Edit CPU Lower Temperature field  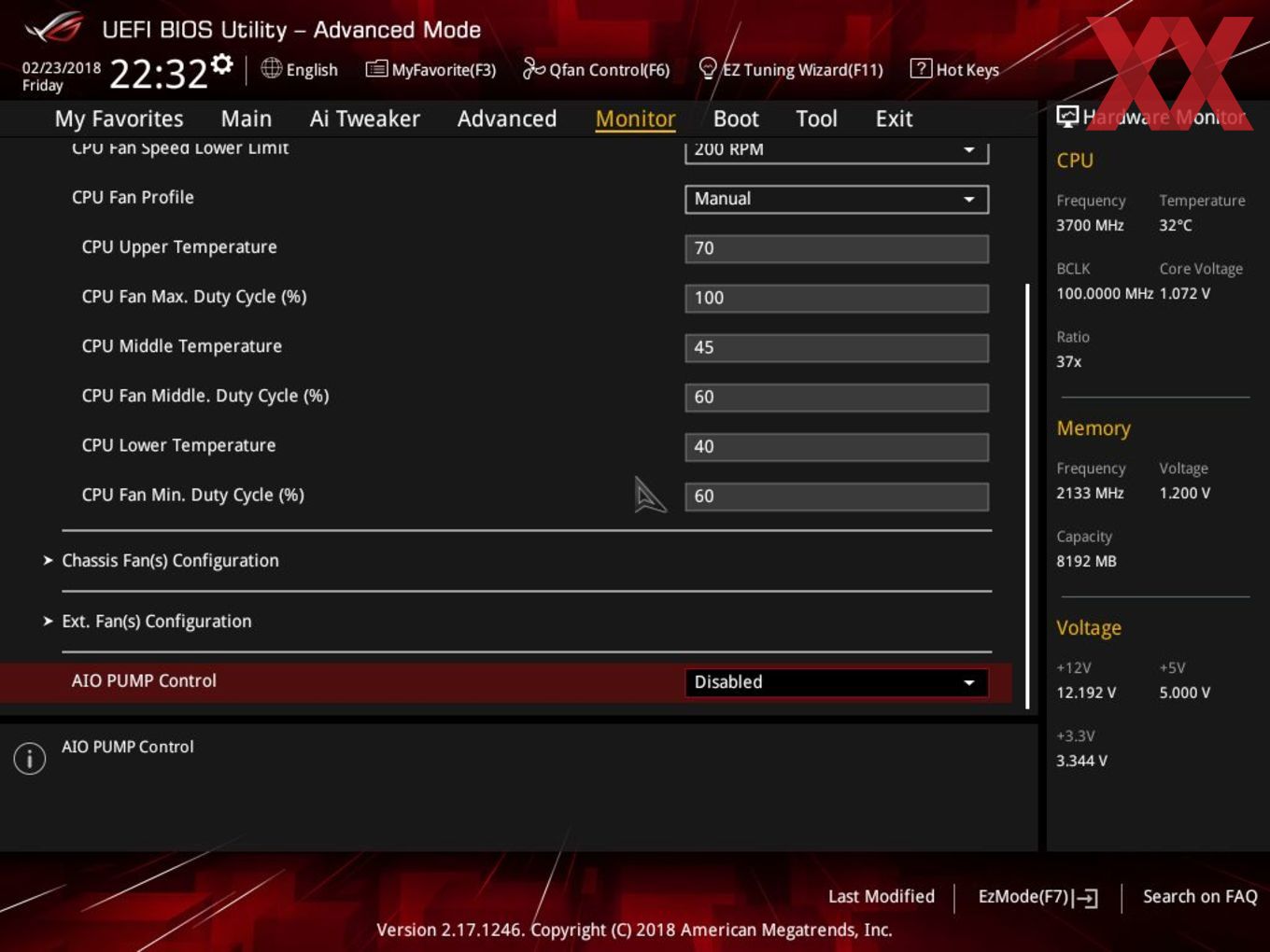click(x=837, y=446)
